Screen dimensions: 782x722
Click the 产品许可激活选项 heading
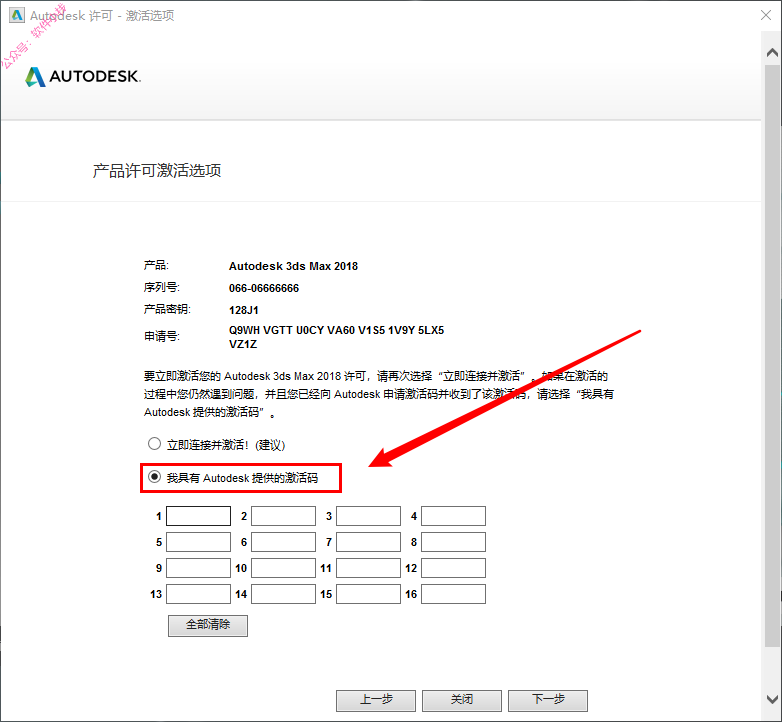[x=157, y=171]
